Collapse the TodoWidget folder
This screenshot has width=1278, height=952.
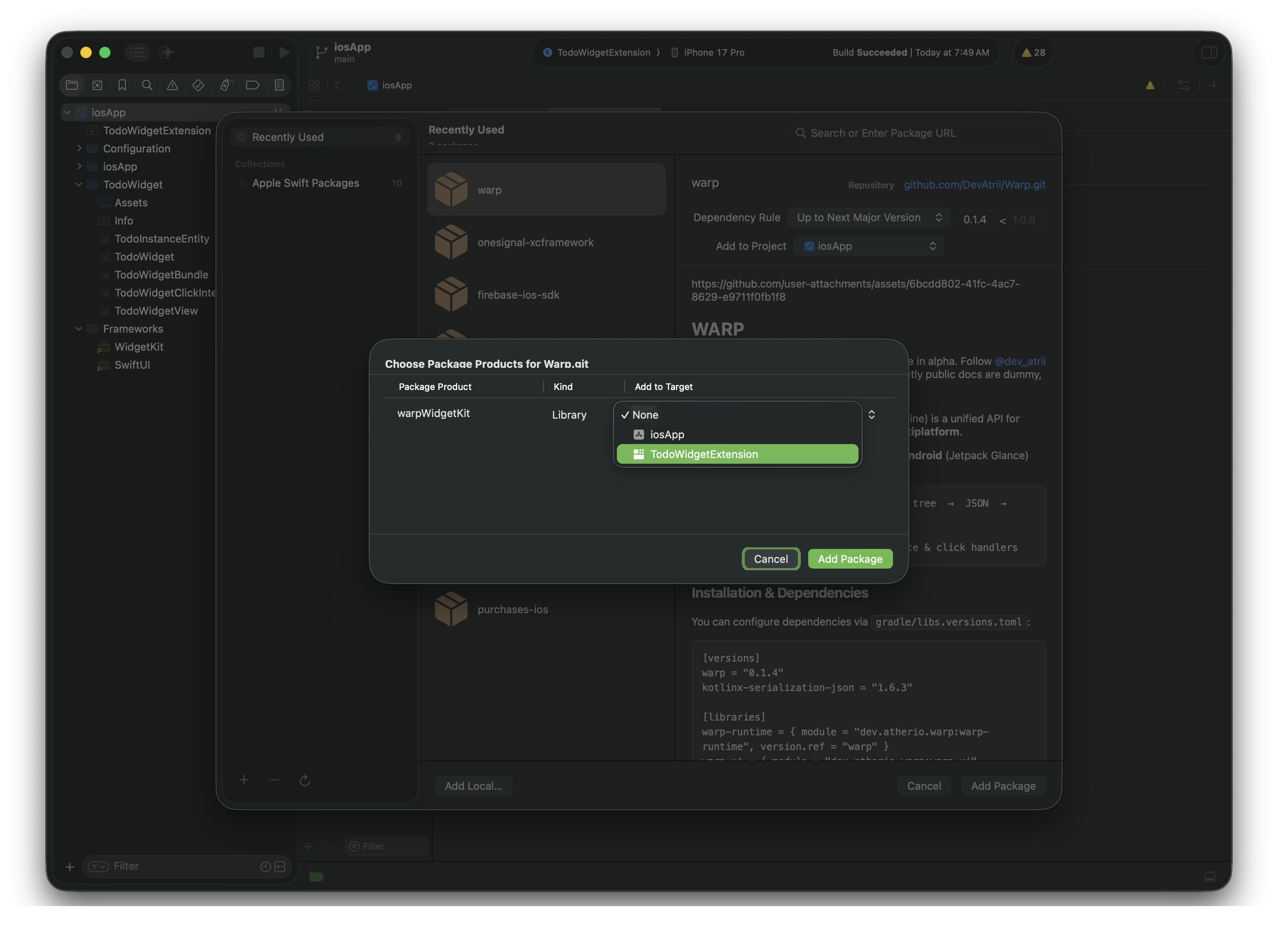[79, 184]
